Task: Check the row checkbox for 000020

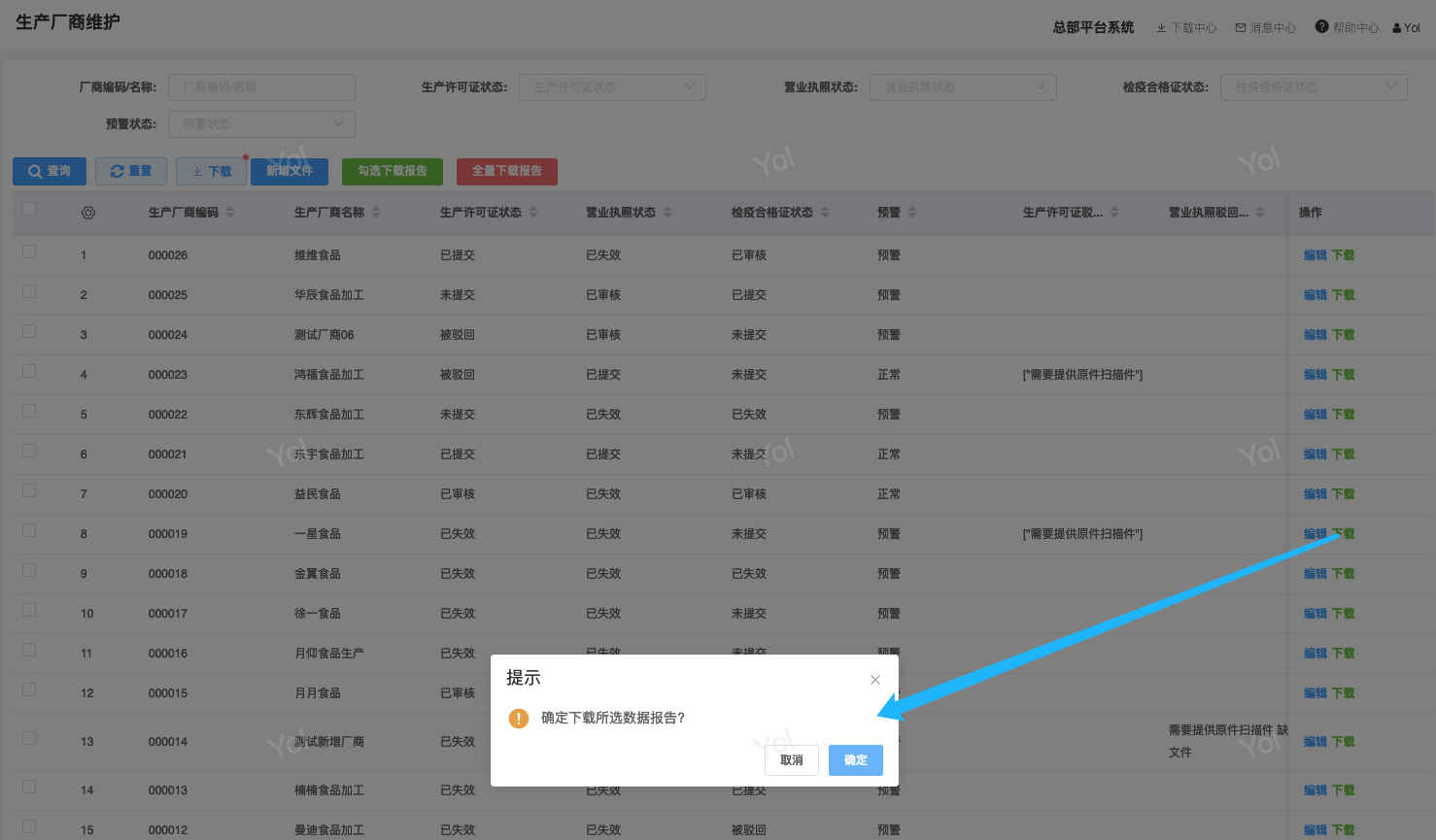Action: coord(29,491)
